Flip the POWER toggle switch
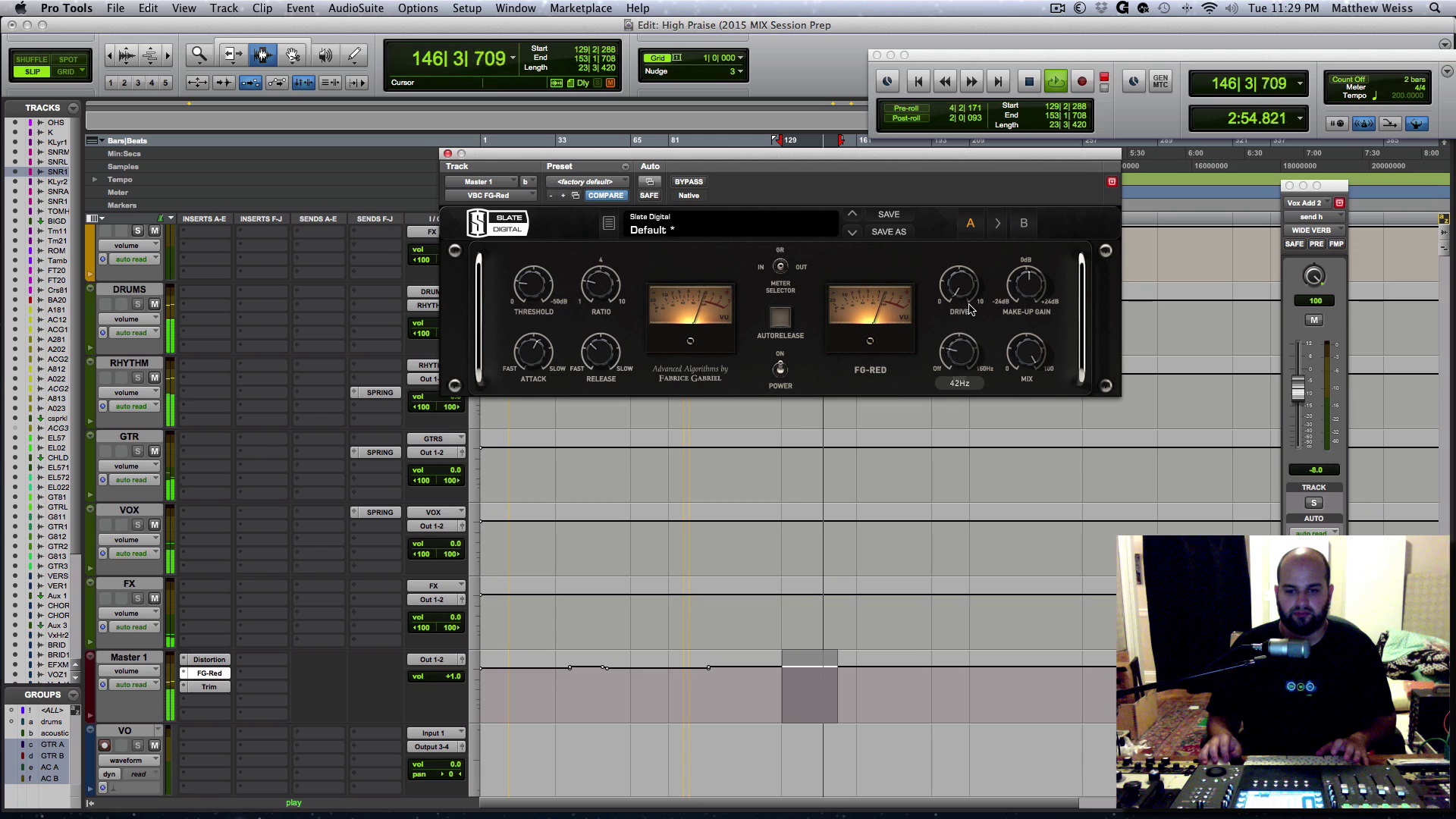This screenshot has width=1456, height=819. [x=780, y=369]
